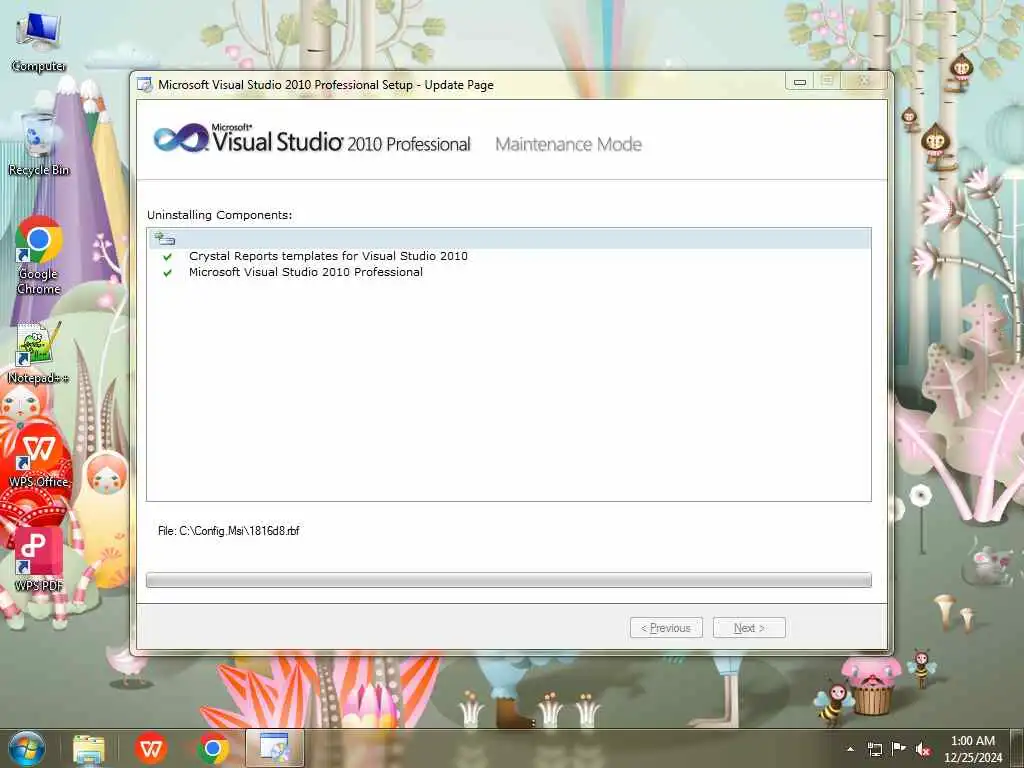1024x768 pixels.
Task: Click the Crystal Reports green checkmark
Action: coord(168,257)
